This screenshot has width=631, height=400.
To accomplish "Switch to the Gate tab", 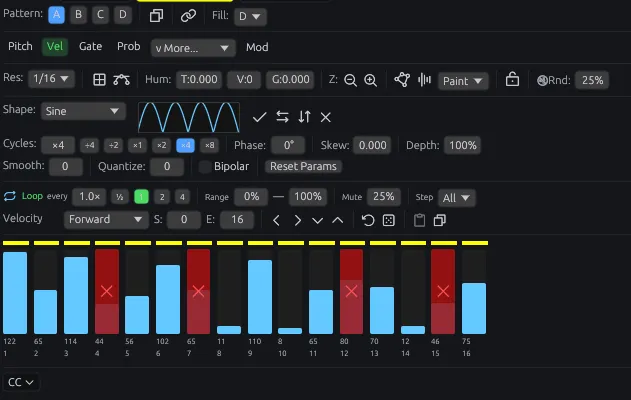I will [x=91, y=46].
